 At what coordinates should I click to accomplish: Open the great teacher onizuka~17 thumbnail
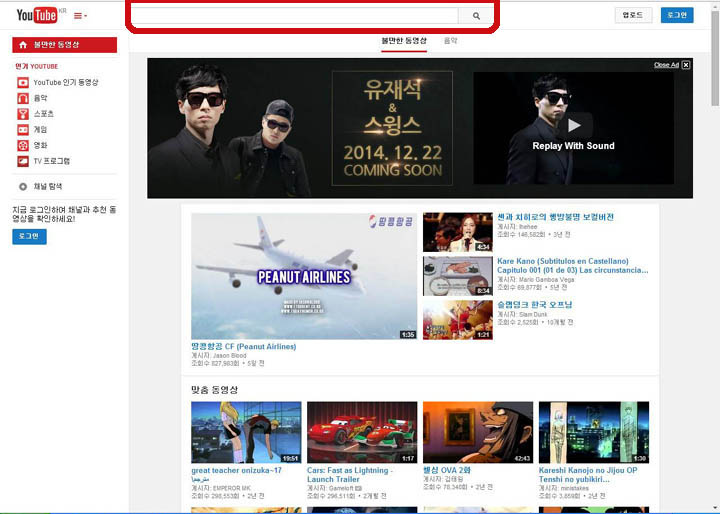coord(246,432)
